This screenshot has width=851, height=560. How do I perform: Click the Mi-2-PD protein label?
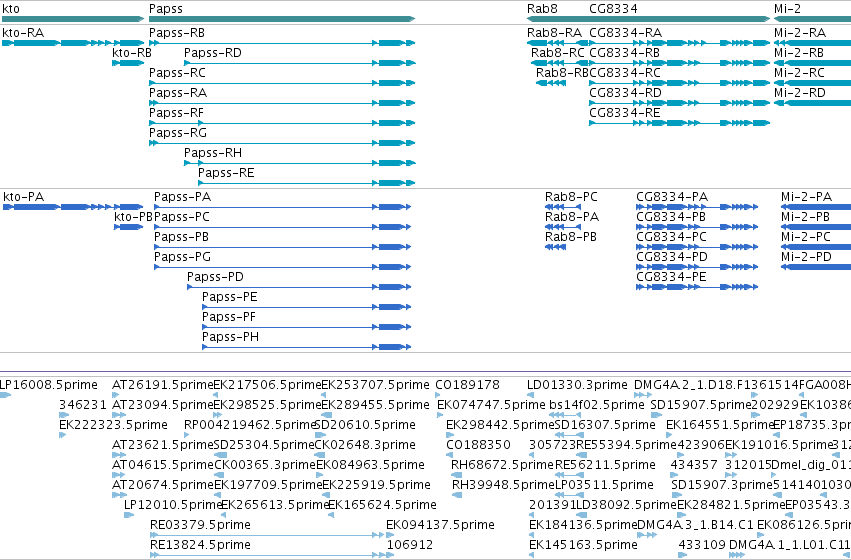(x=806, y=257)
